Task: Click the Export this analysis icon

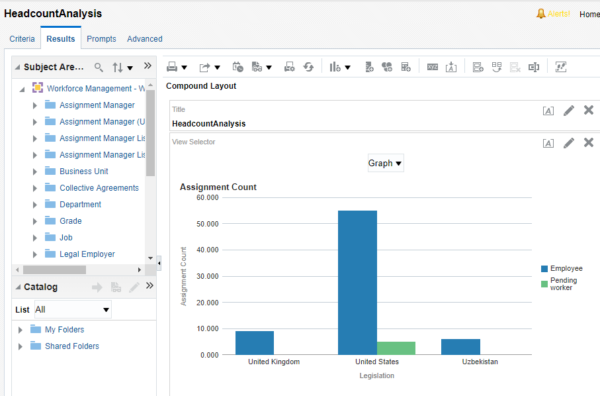Action: 205,67
